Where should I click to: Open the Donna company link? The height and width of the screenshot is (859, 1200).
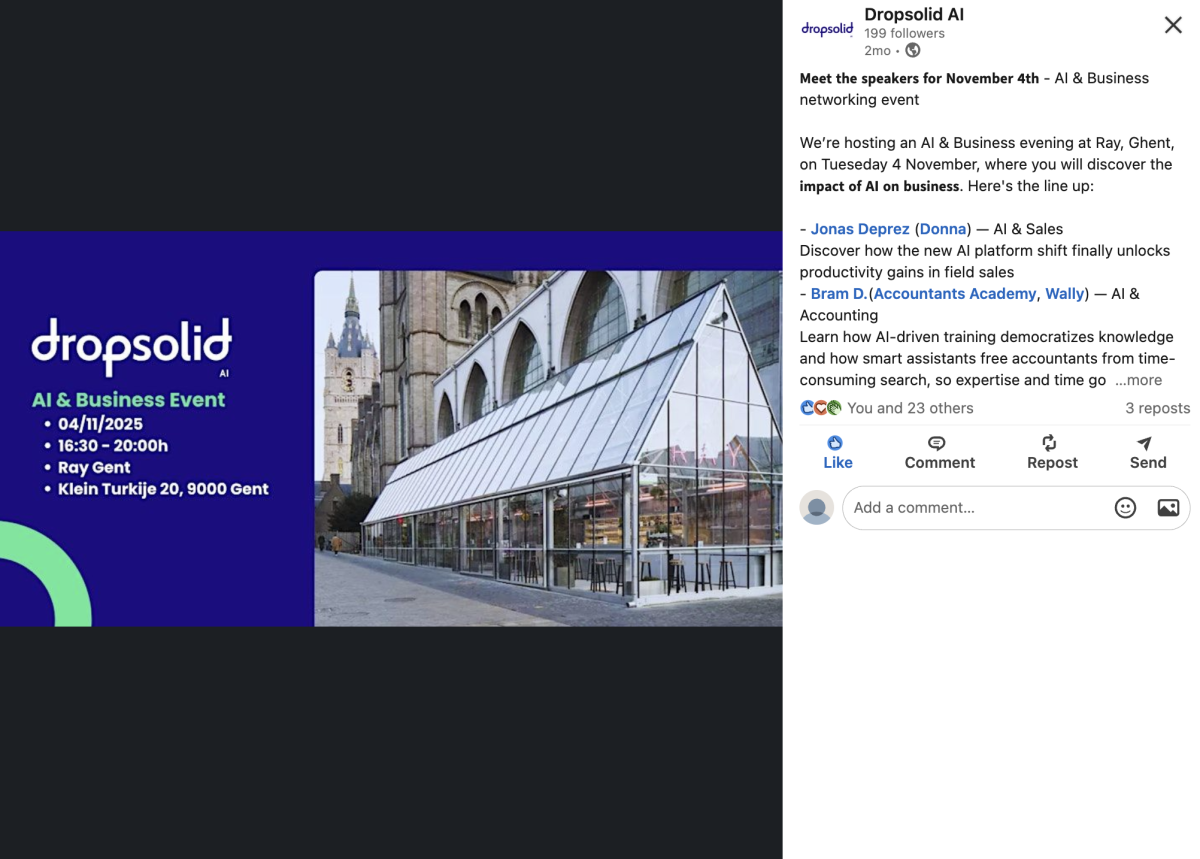tap(943, 229)
